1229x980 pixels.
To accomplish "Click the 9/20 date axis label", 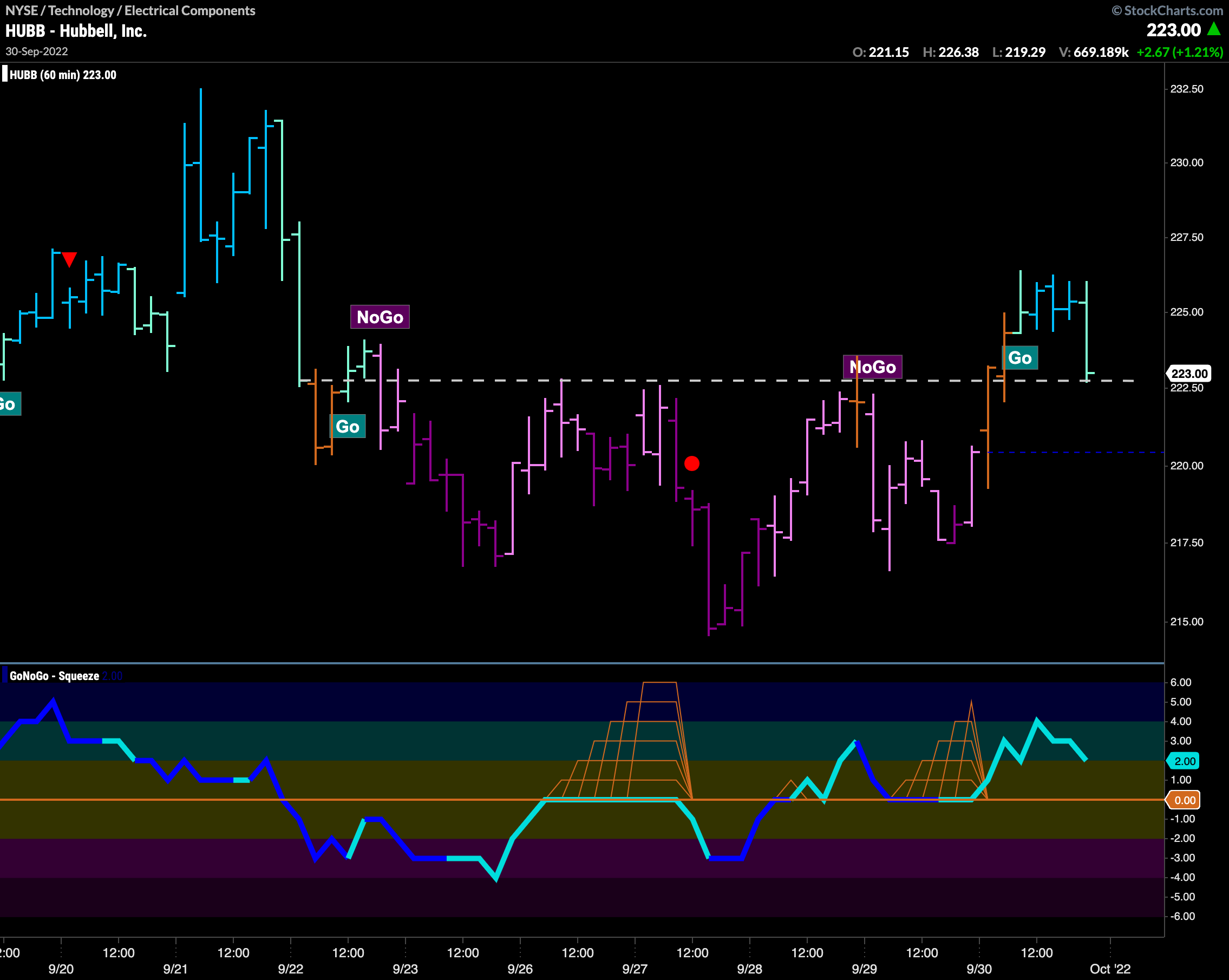I will [x=61, y=969].
